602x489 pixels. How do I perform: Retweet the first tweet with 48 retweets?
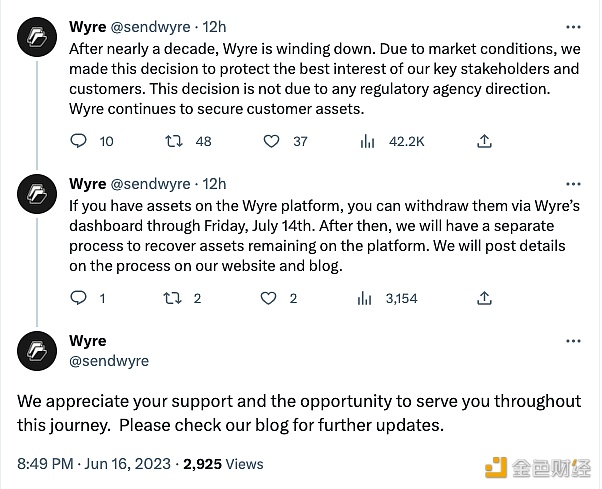point(174,142)
